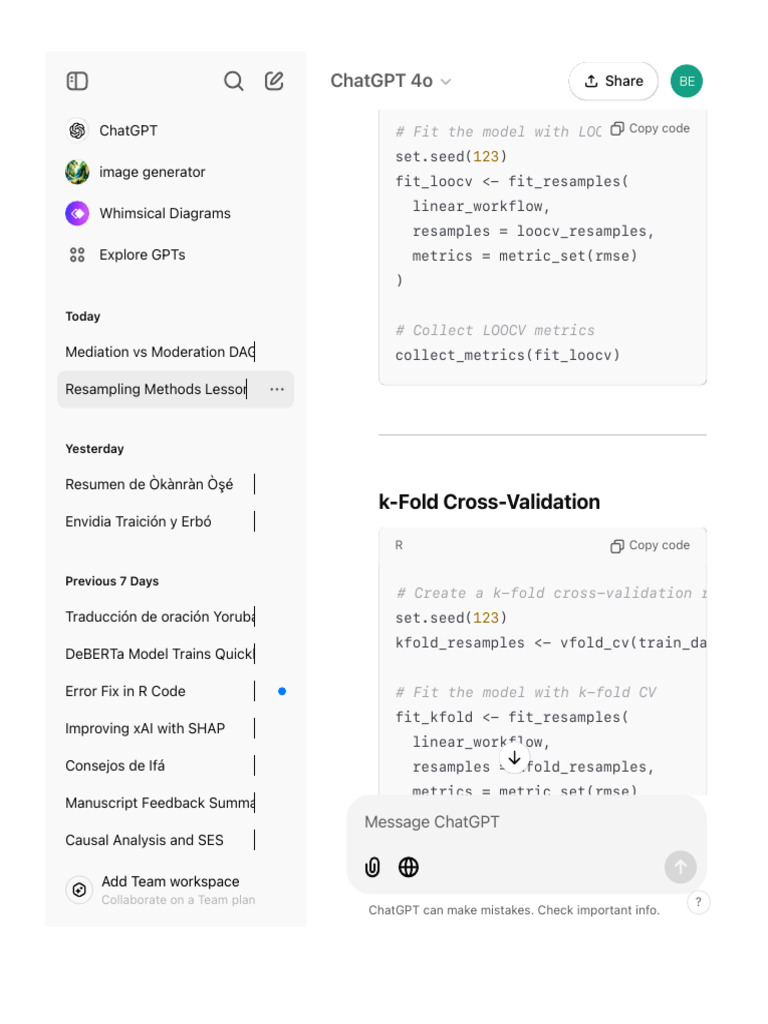Screen dimensions: 768x1024
Task: Copy code from k-Fold R block
Action: pyautogui.click(x=650, y=545)
